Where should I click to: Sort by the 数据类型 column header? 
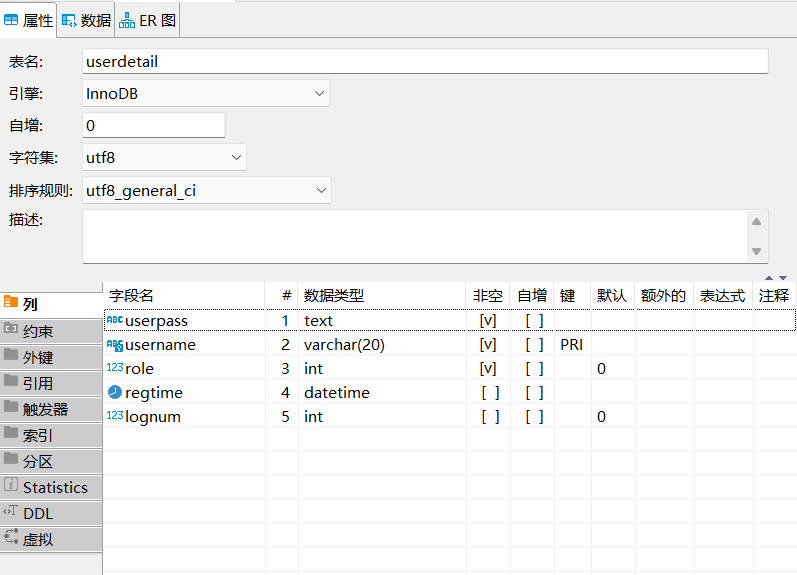coord(382,295)
